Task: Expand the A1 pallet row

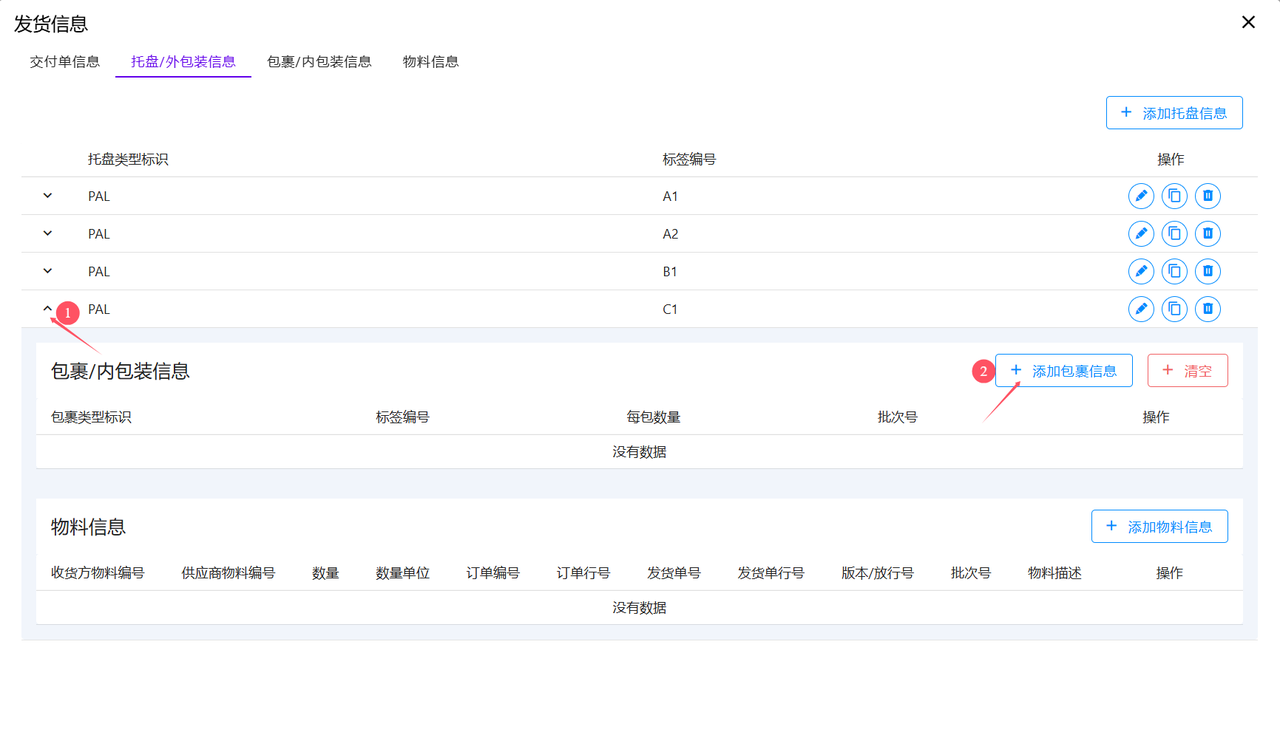Action: (48, 196)
